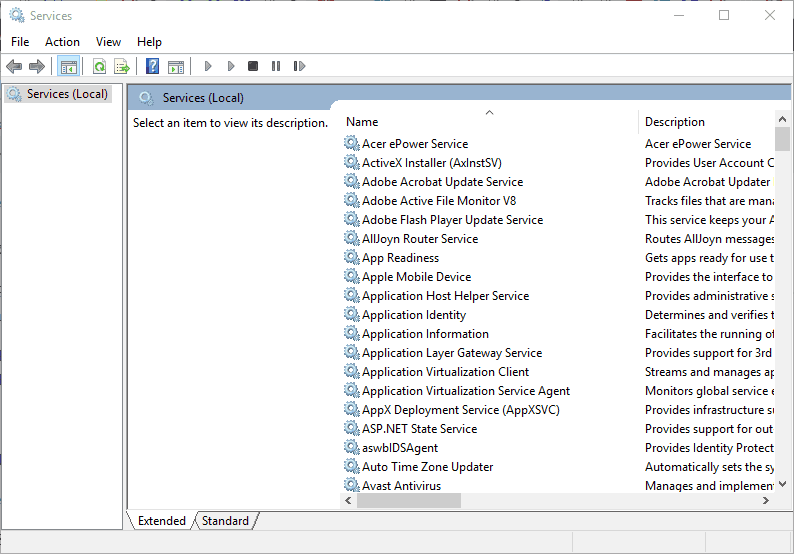
Task: Open the File menu
Action: point(20,42)
